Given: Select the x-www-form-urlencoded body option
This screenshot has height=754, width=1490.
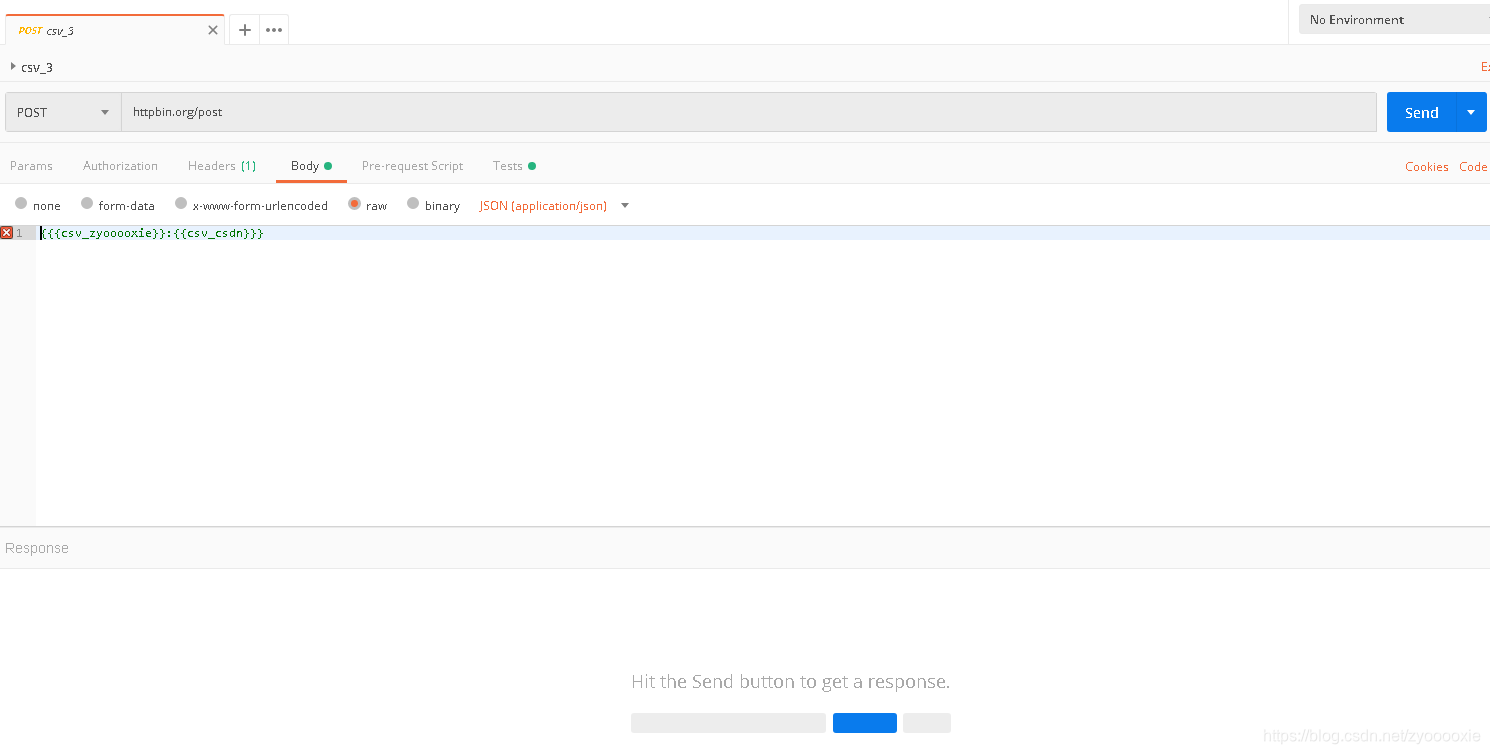Looking at the screenshot, I should coord(181,204).
